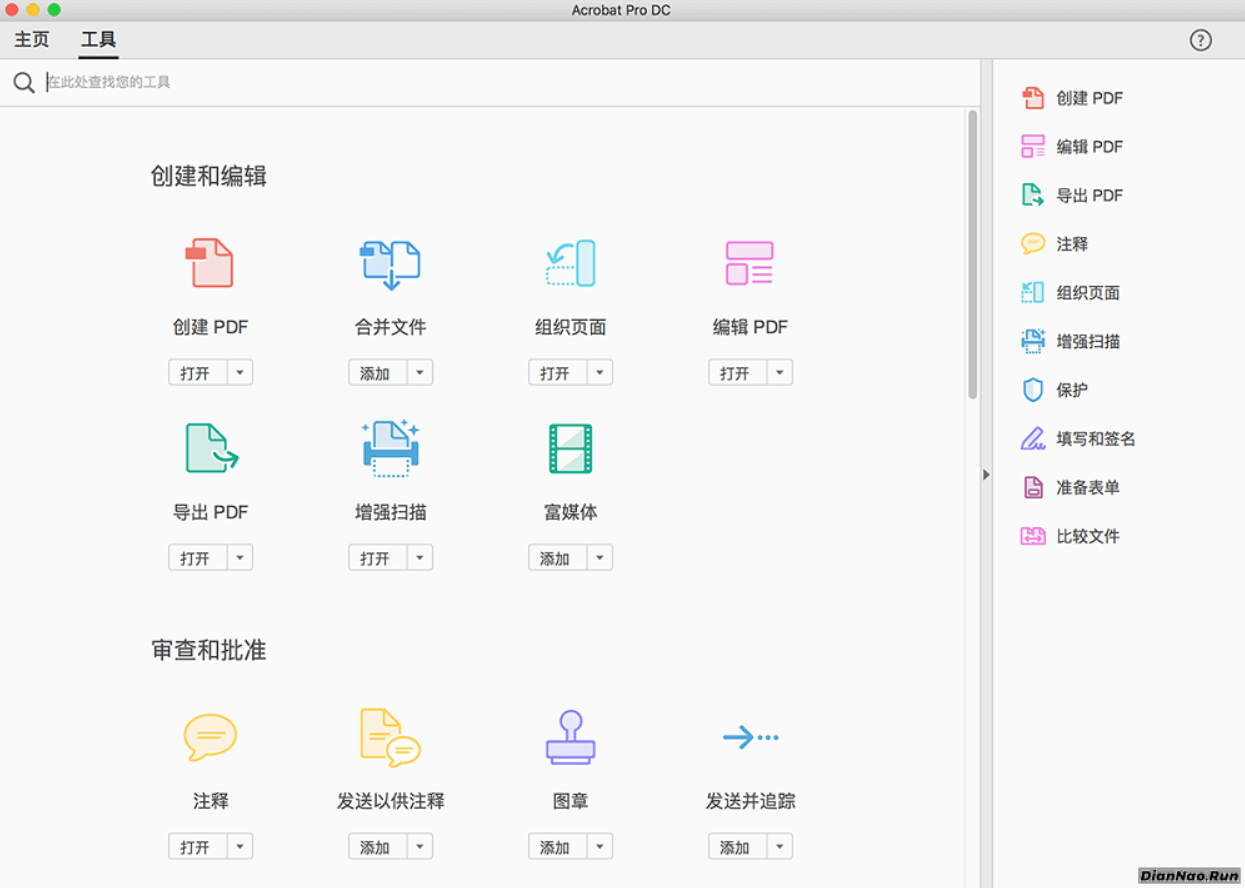The height and width of the screenshot is (888, 1245).
Task: Switch to the 工具 tab
Action: tap(98, 40)
